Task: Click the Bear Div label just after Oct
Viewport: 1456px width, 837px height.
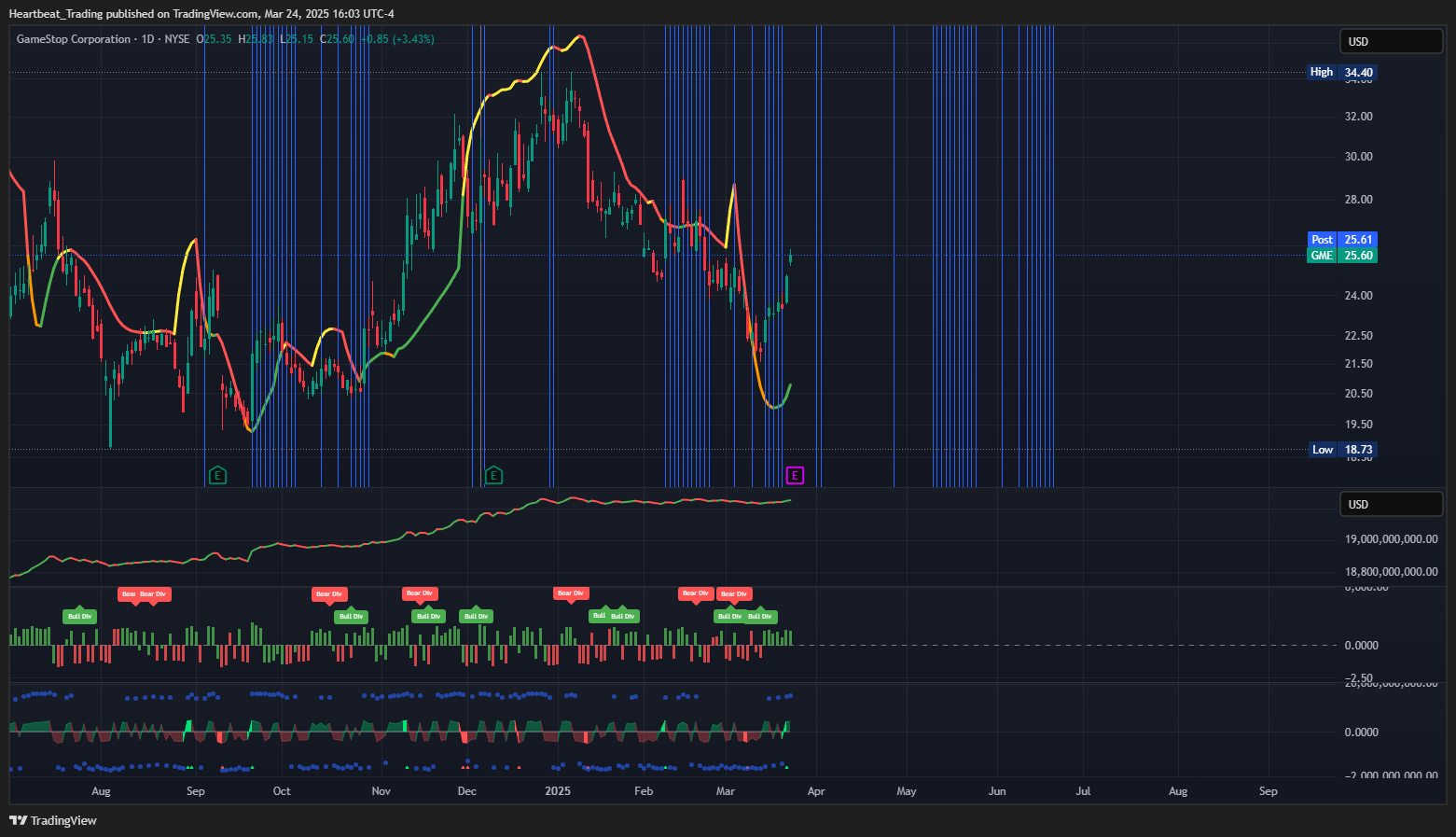Action: [x=329, y=593]
